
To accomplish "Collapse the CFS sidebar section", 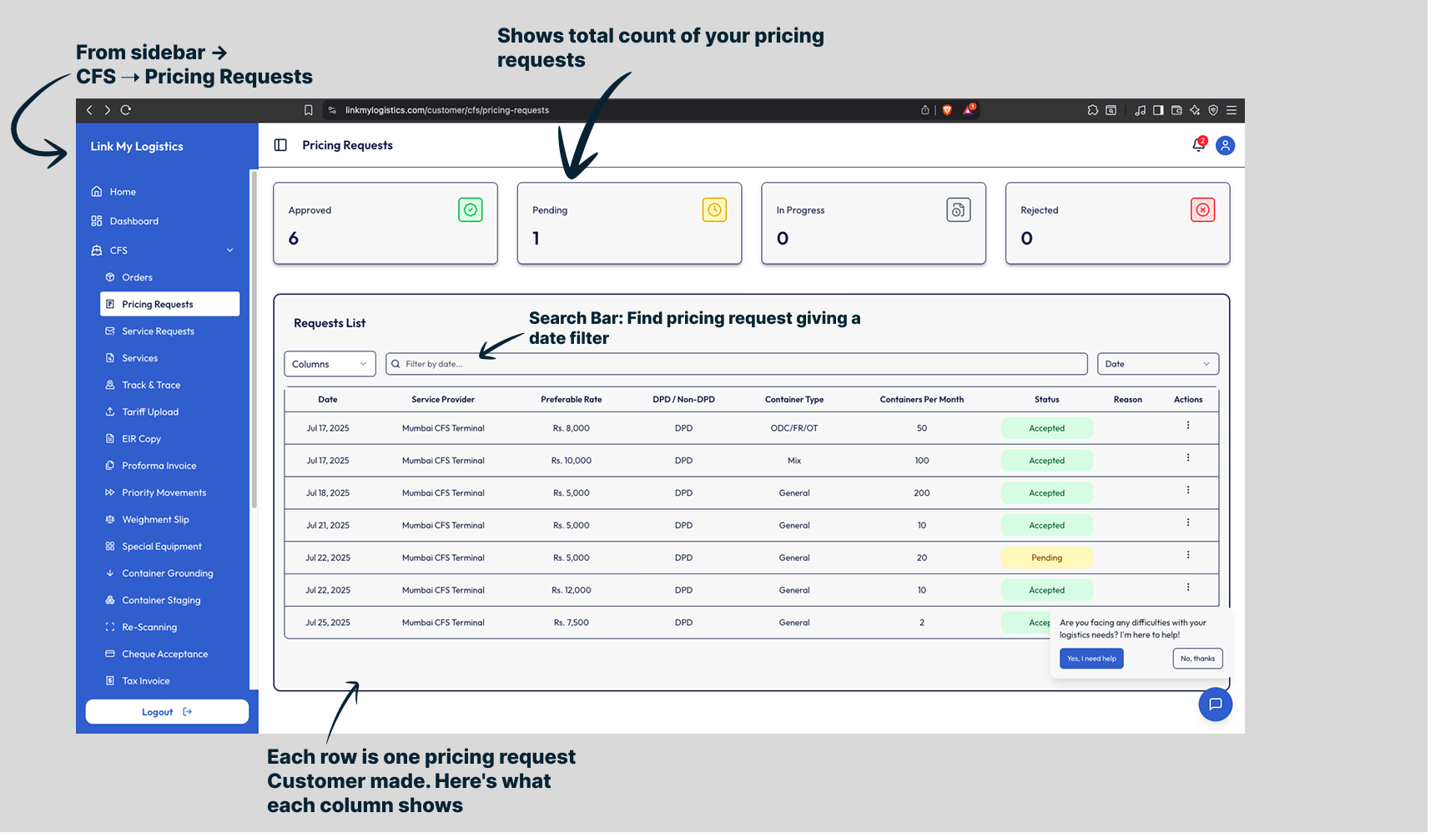I will tap(229, 250).
